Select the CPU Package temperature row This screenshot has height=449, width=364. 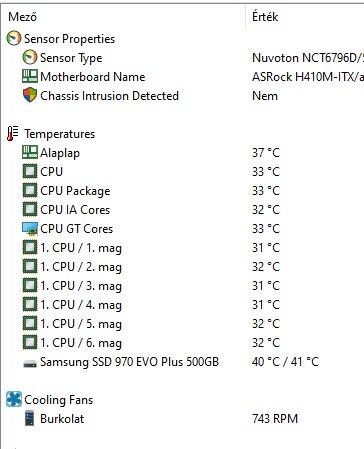[182, 191]
